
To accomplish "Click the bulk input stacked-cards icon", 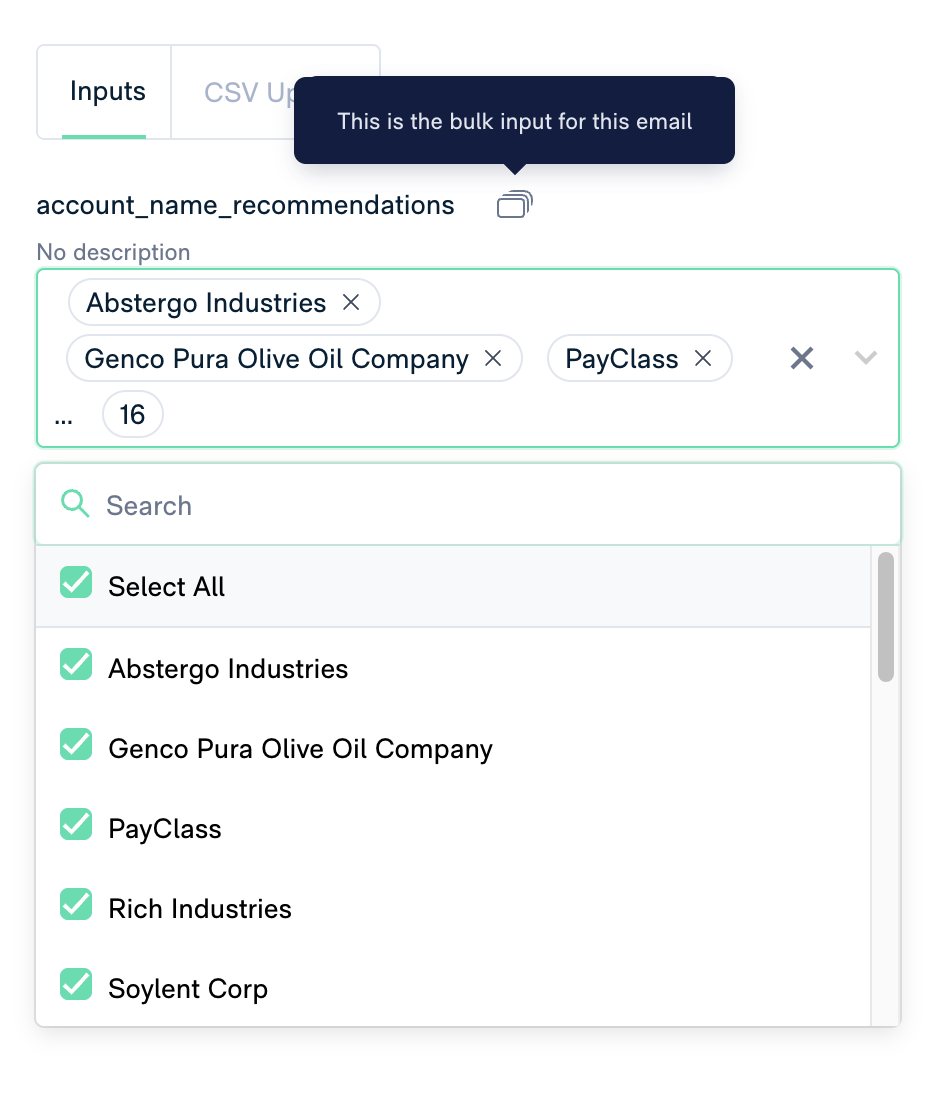I will pyautogui.click(x=515, y=205).
